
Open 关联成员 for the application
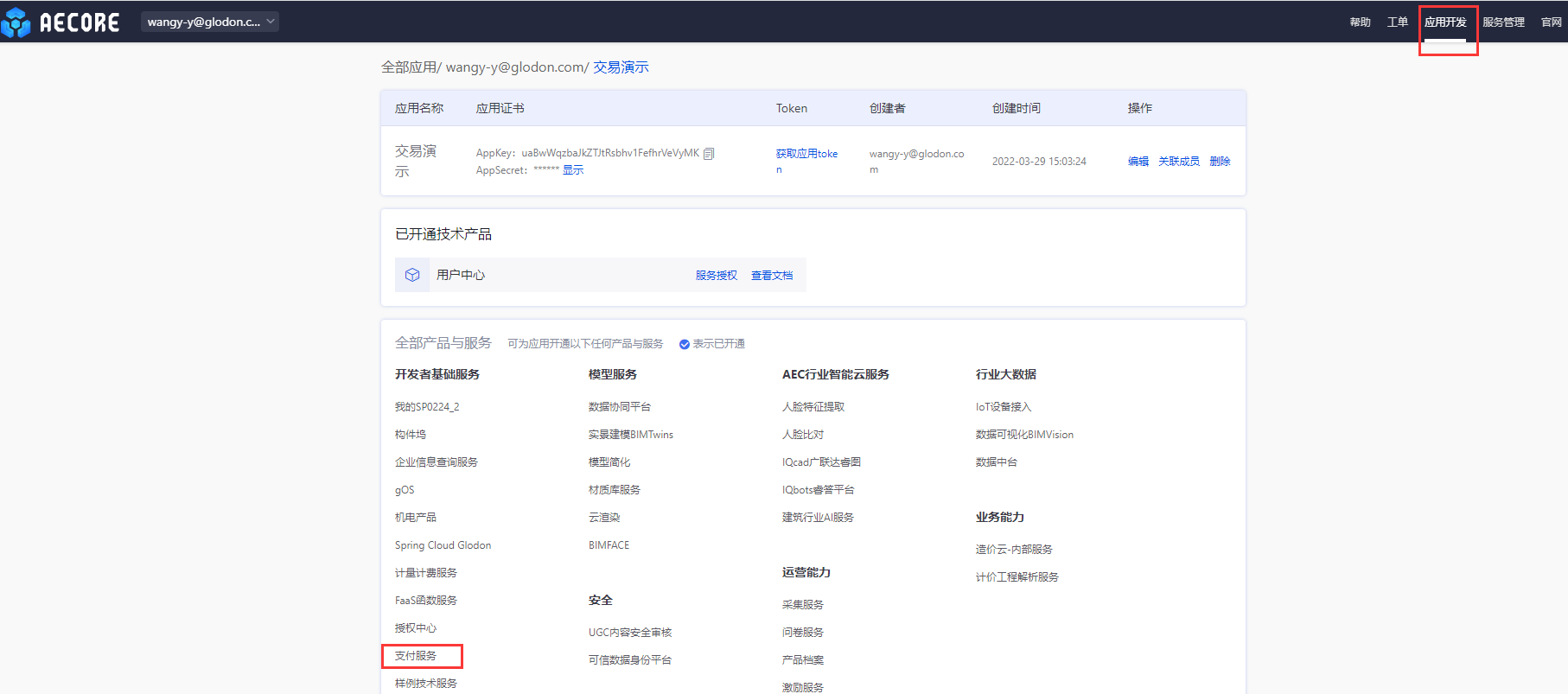[1178, 162]
